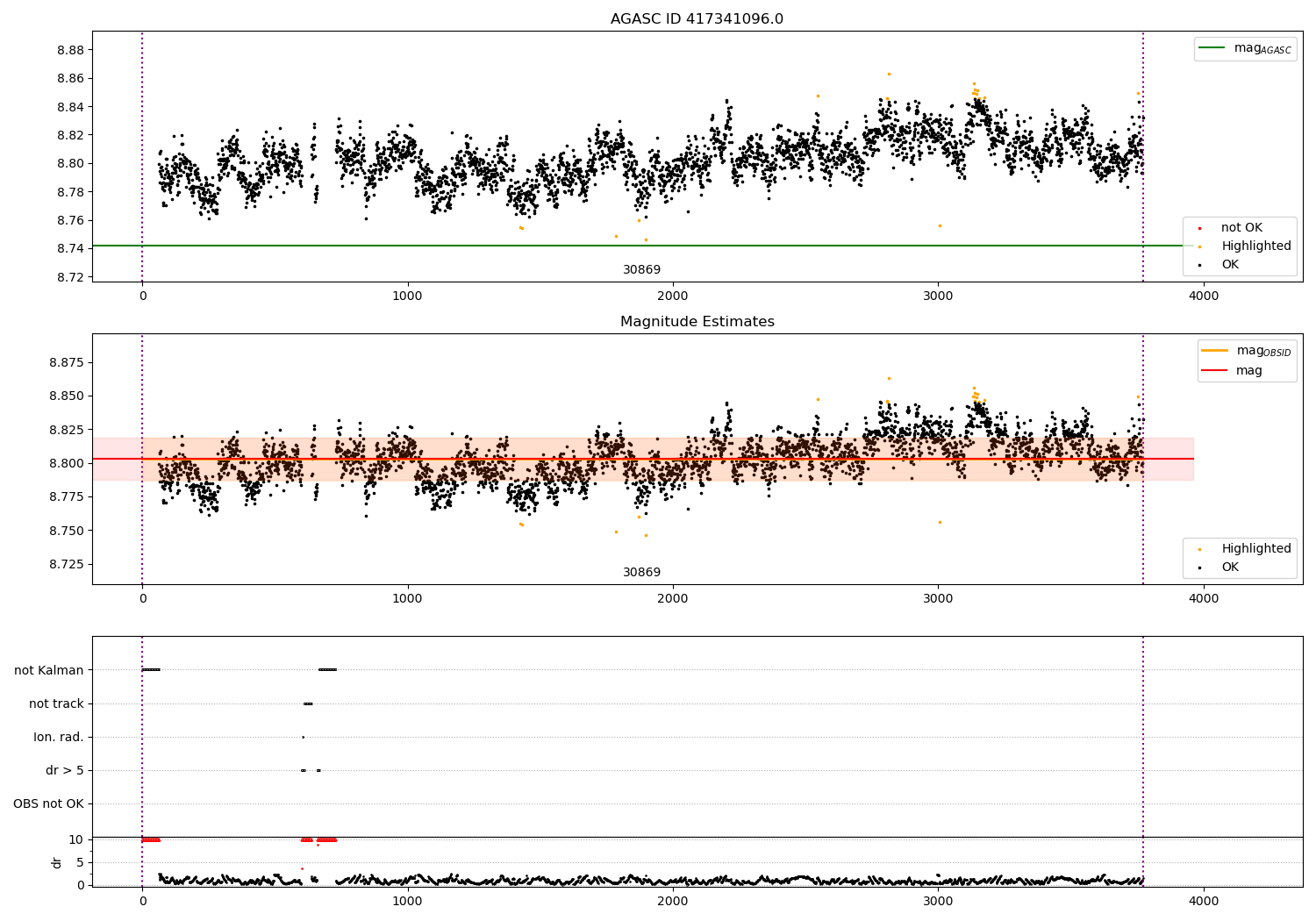Click the "8.875" y-axis tick label
The image size is (1316, 921).
click(67, 363)
